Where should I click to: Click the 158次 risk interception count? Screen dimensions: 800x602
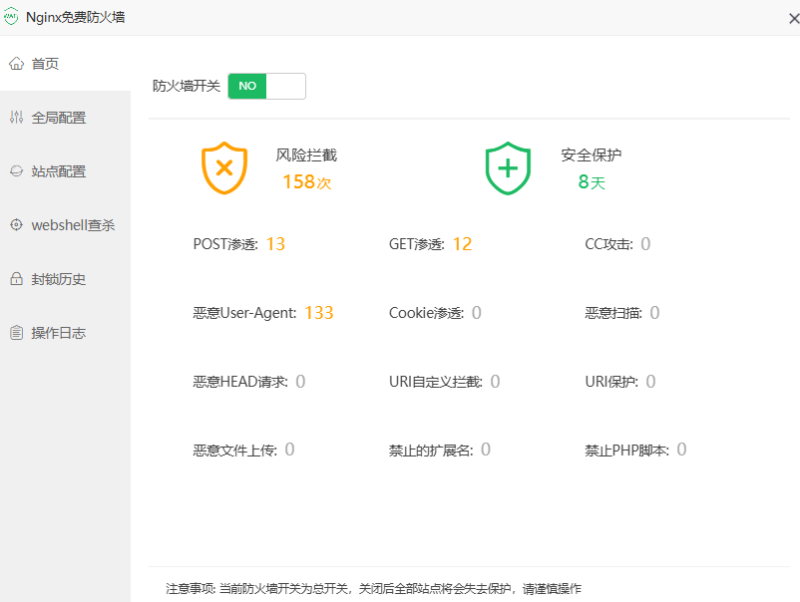click(307, 182)
